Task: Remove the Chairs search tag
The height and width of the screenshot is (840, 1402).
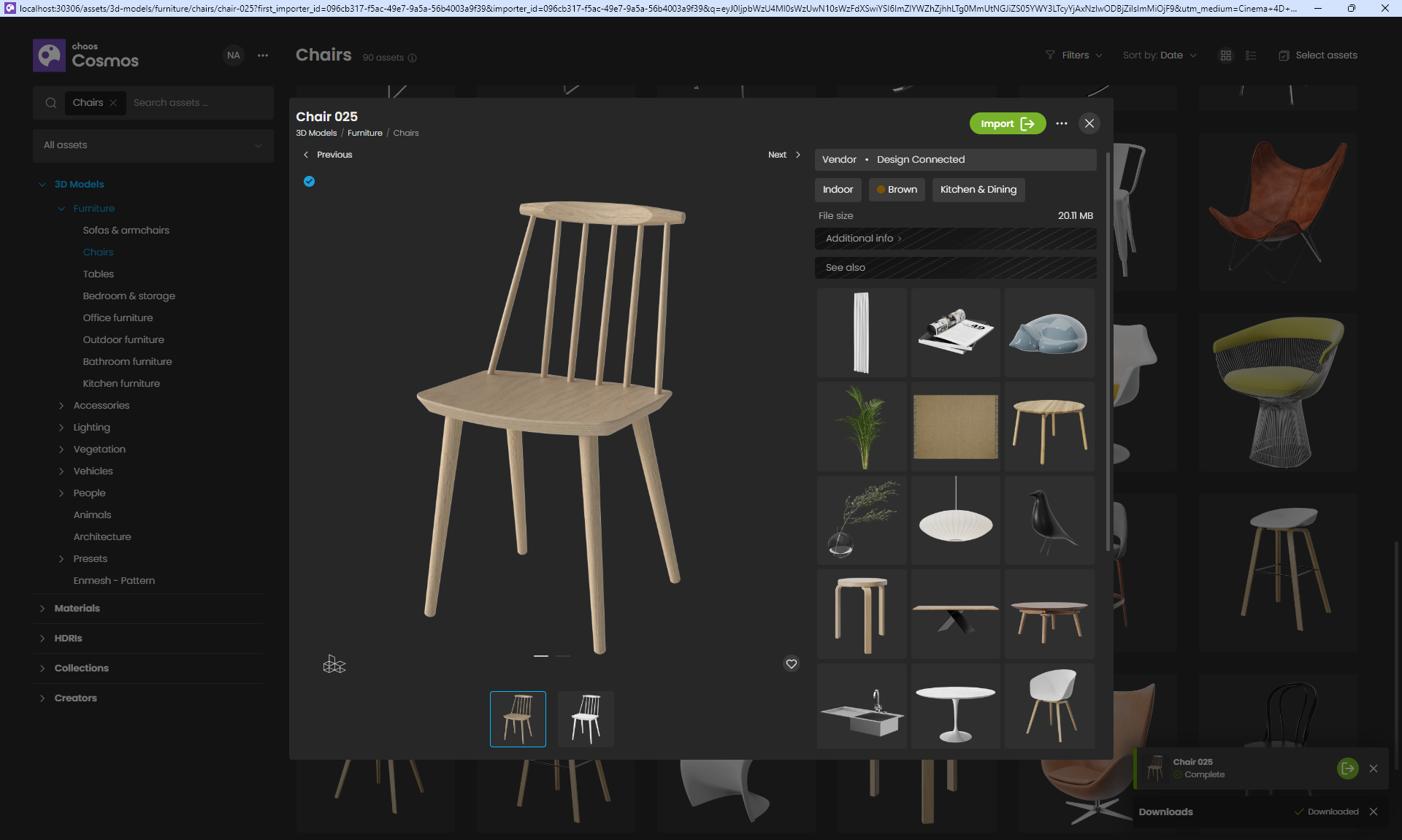Action: 113,103
